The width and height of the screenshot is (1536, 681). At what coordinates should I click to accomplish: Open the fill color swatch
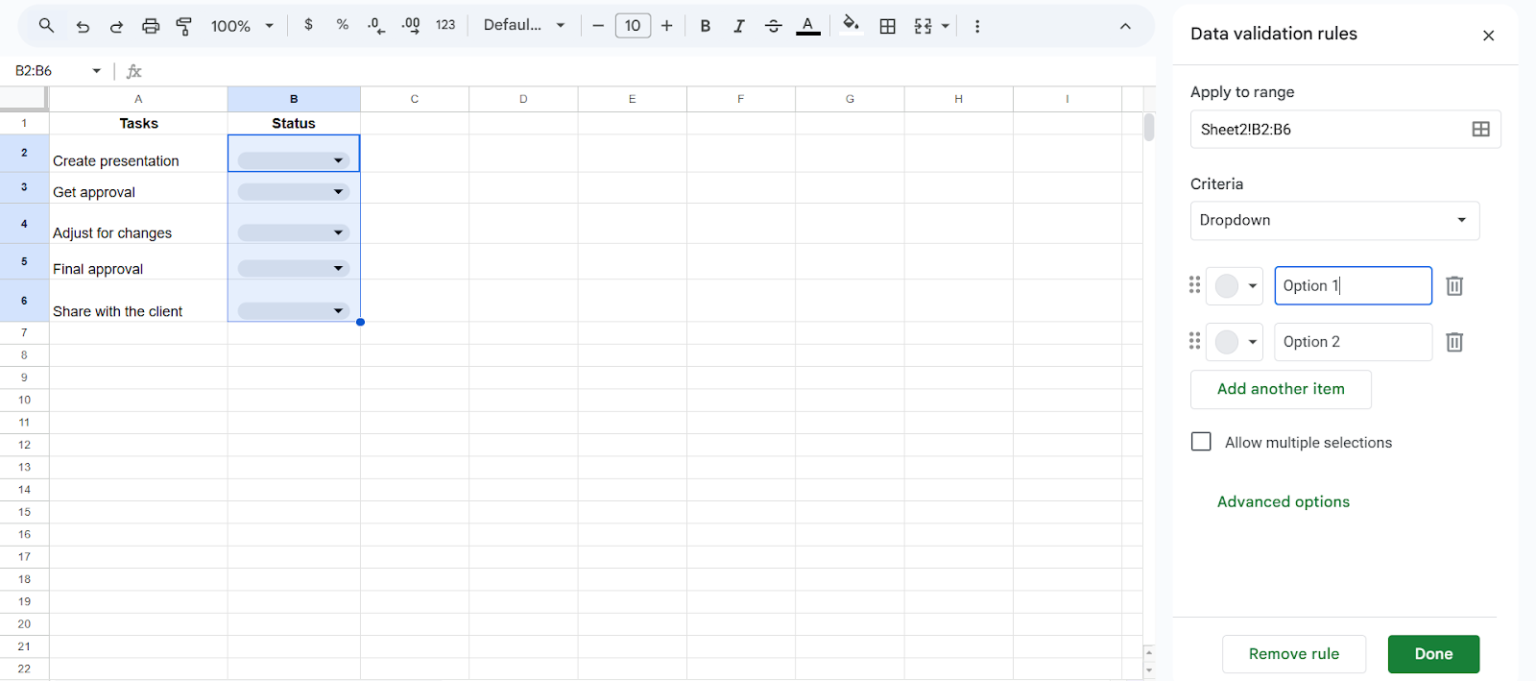(850, 25)
